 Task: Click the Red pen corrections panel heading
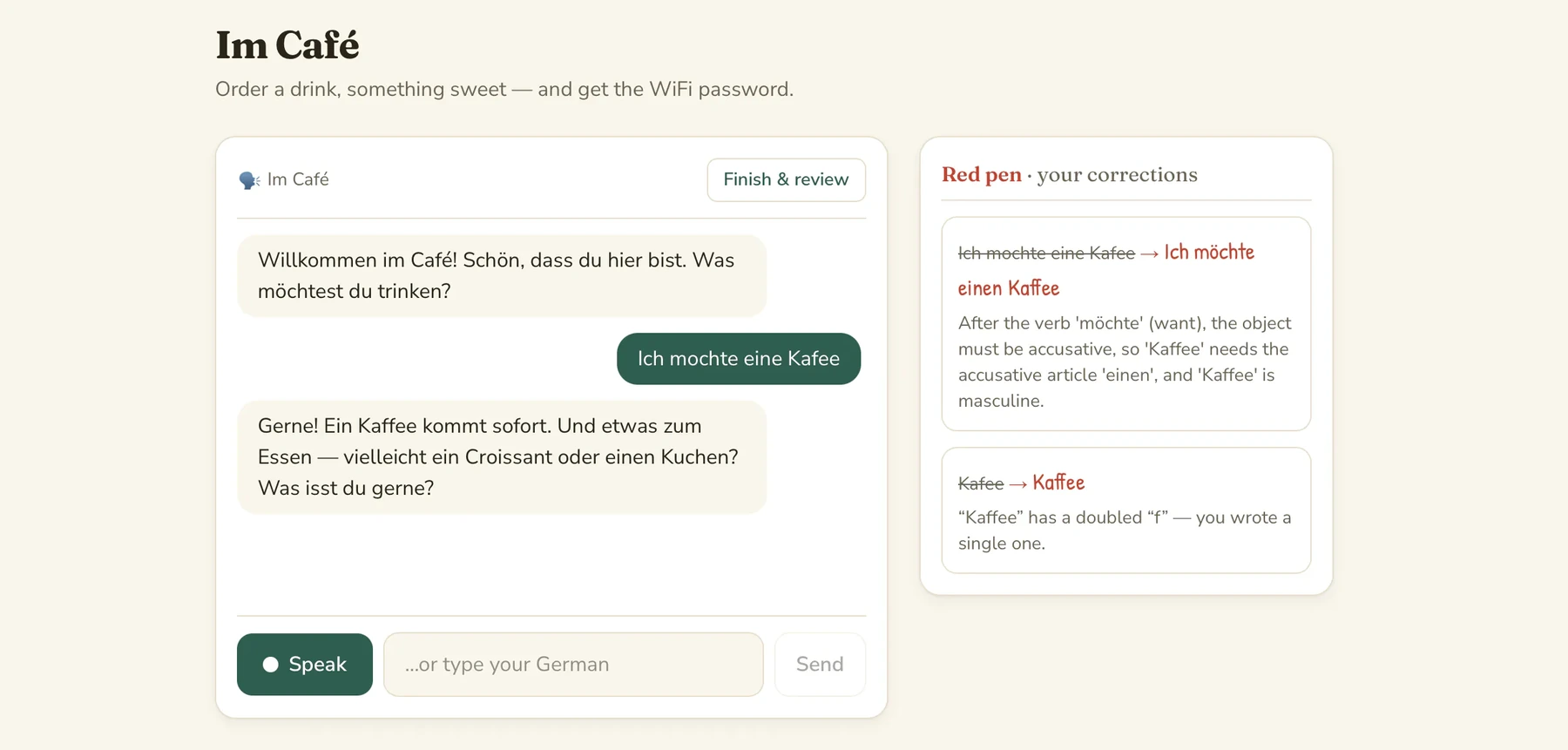pyautogui.click(x=1070, y=175)
